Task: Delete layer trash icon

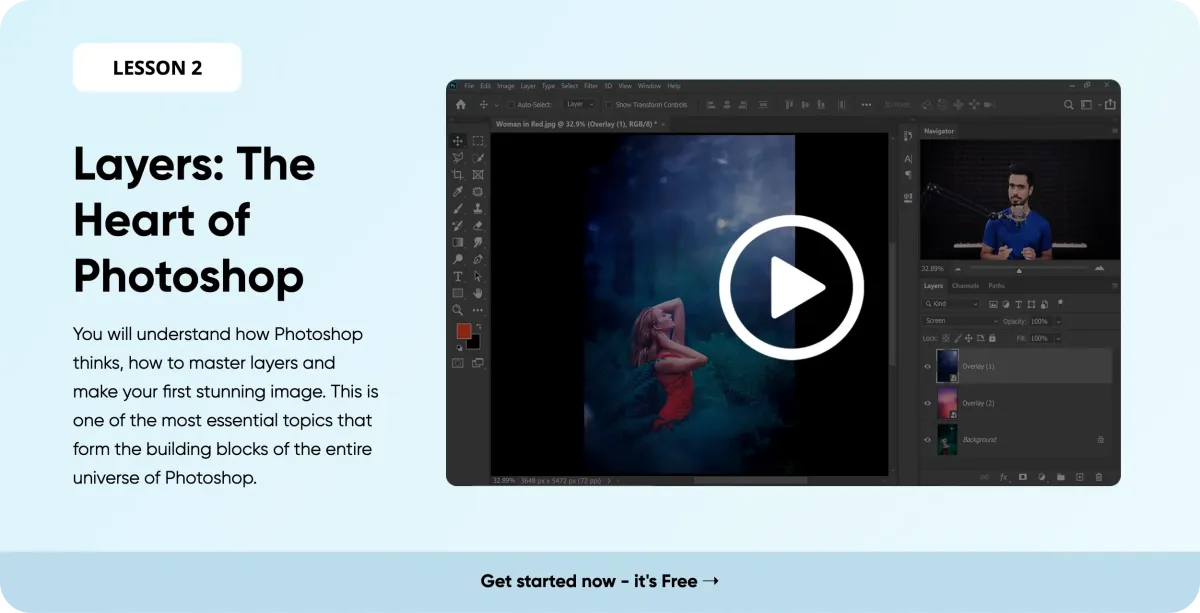Action: (1099, 477)
